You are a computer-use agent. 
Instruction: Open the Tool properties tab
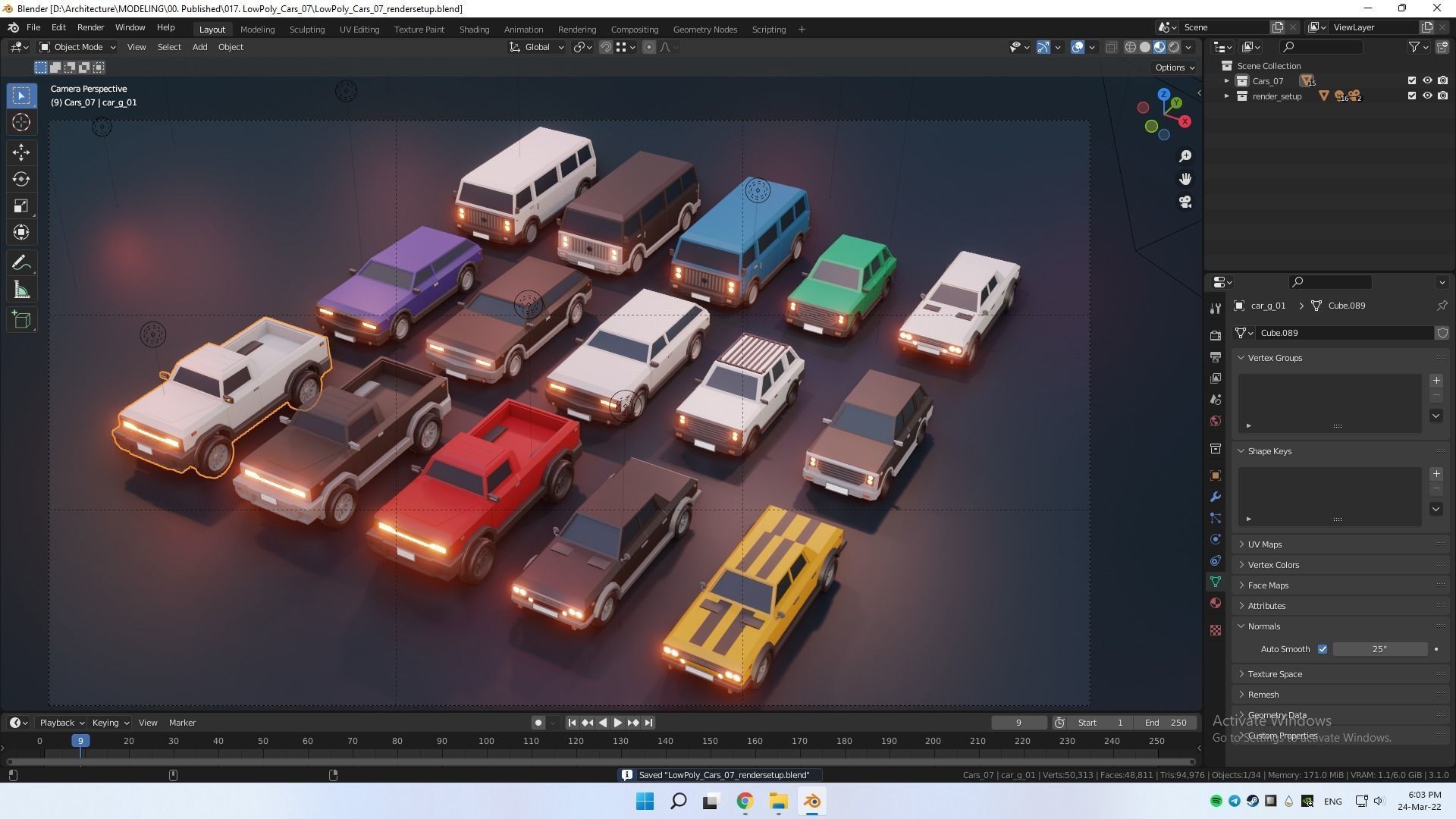coord(1216,308)
